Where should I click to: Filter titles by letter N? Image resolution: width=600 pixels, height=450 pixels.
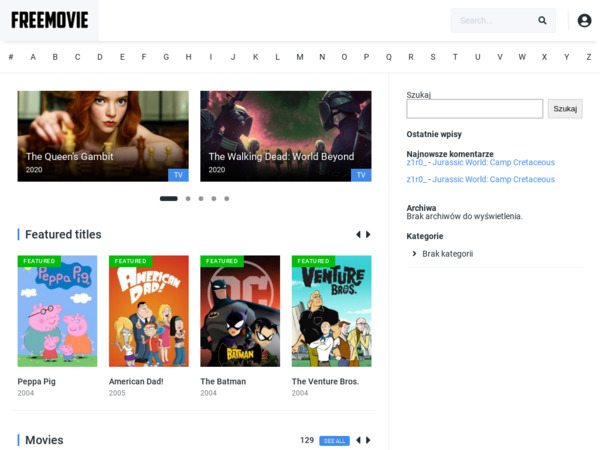[x=322, y=57]
